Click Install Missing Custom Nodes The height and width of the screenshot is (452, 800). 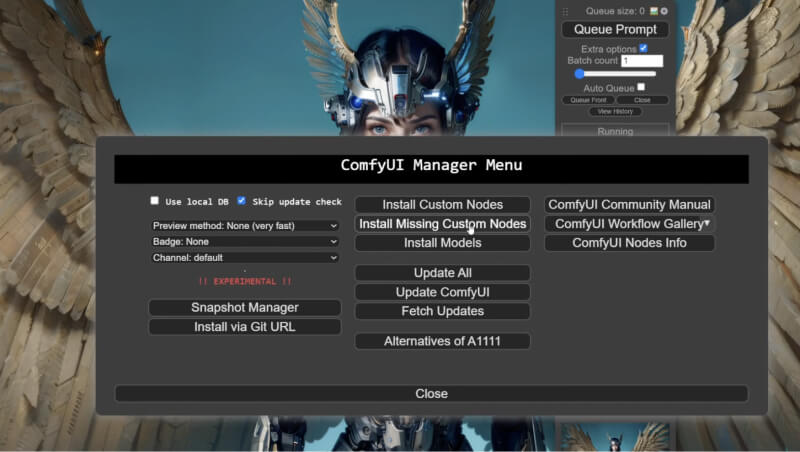[442, 224]
